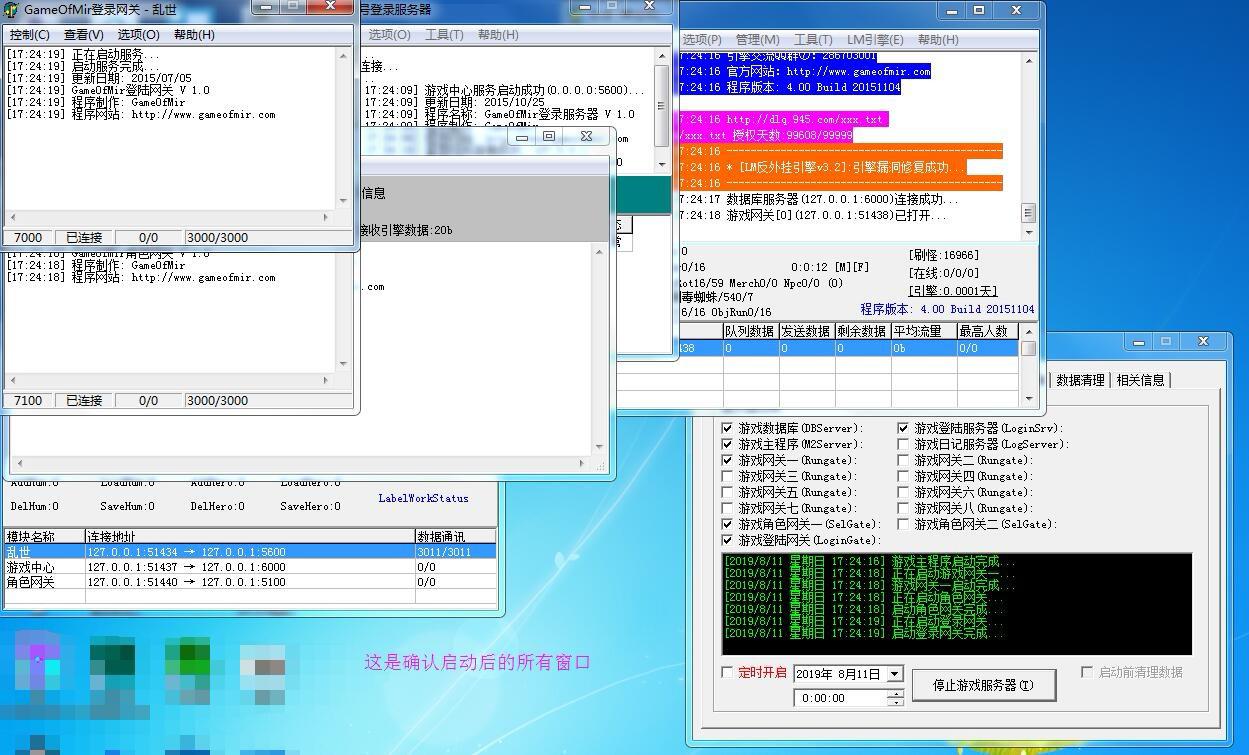Enable 游戏网关三 (Rungate) checkbox

[727, 476]
